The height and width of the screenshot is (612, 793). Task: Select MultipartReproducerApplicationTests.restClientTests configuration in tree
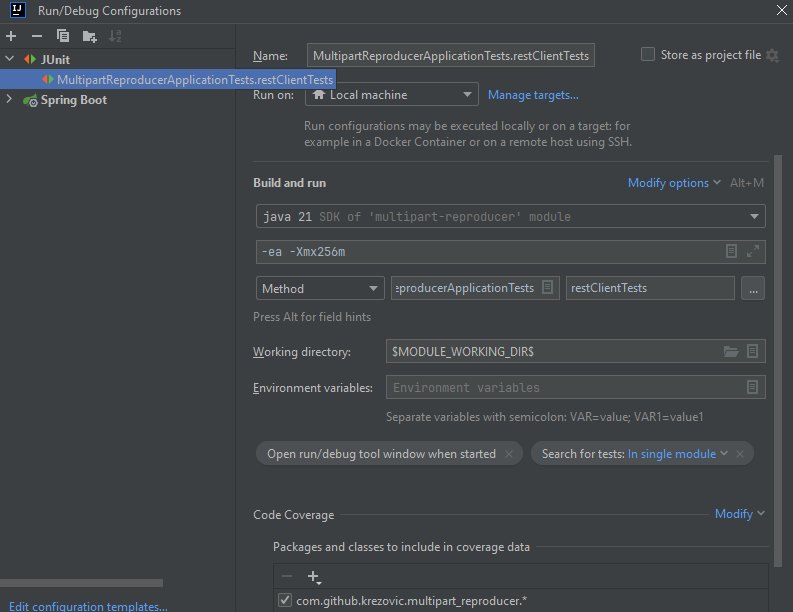pyautogui.click(x=195, y=79)
